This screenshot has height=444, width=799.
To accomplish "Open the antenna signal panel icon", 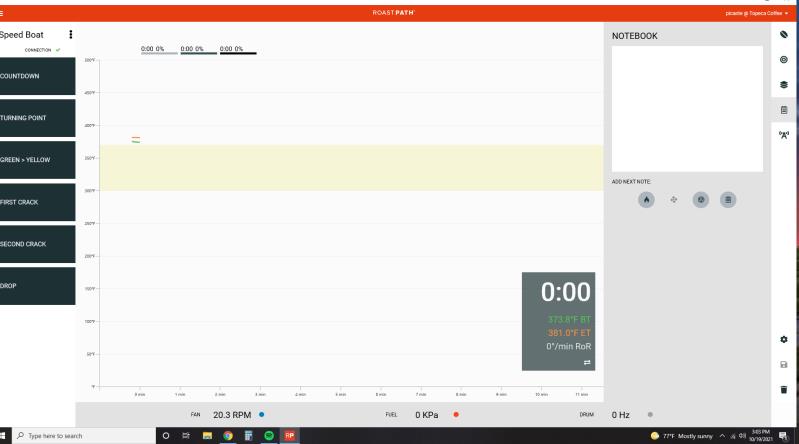I will pyautogui.click(x=783, y=135).
